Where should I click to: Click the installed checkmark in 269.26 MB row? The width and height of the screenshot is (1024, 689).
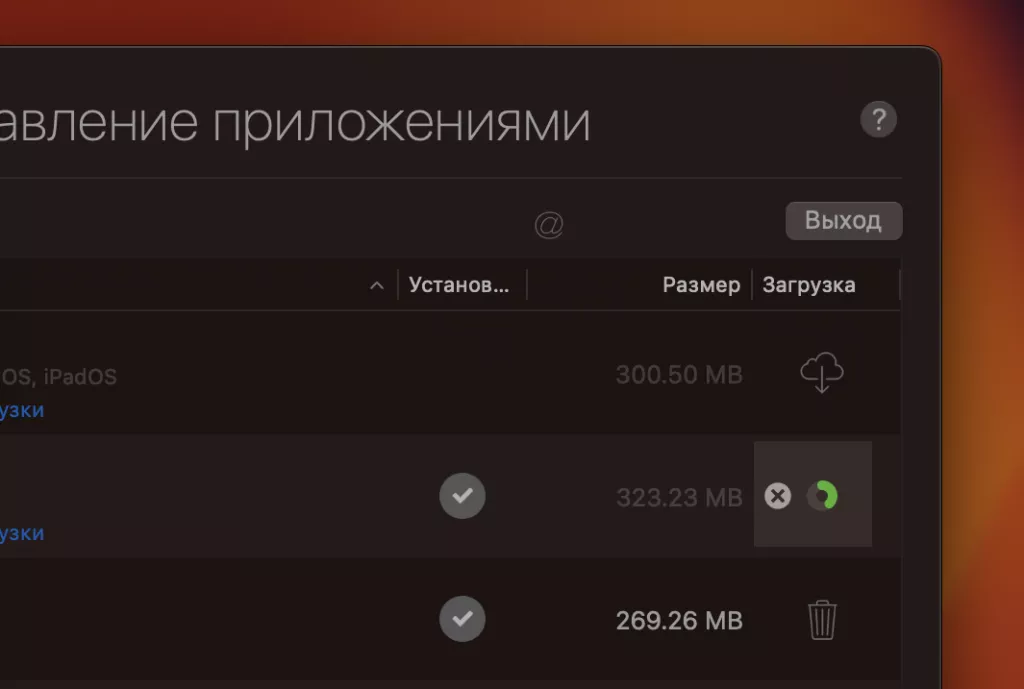pyautogui.click(x=462, y=619)
